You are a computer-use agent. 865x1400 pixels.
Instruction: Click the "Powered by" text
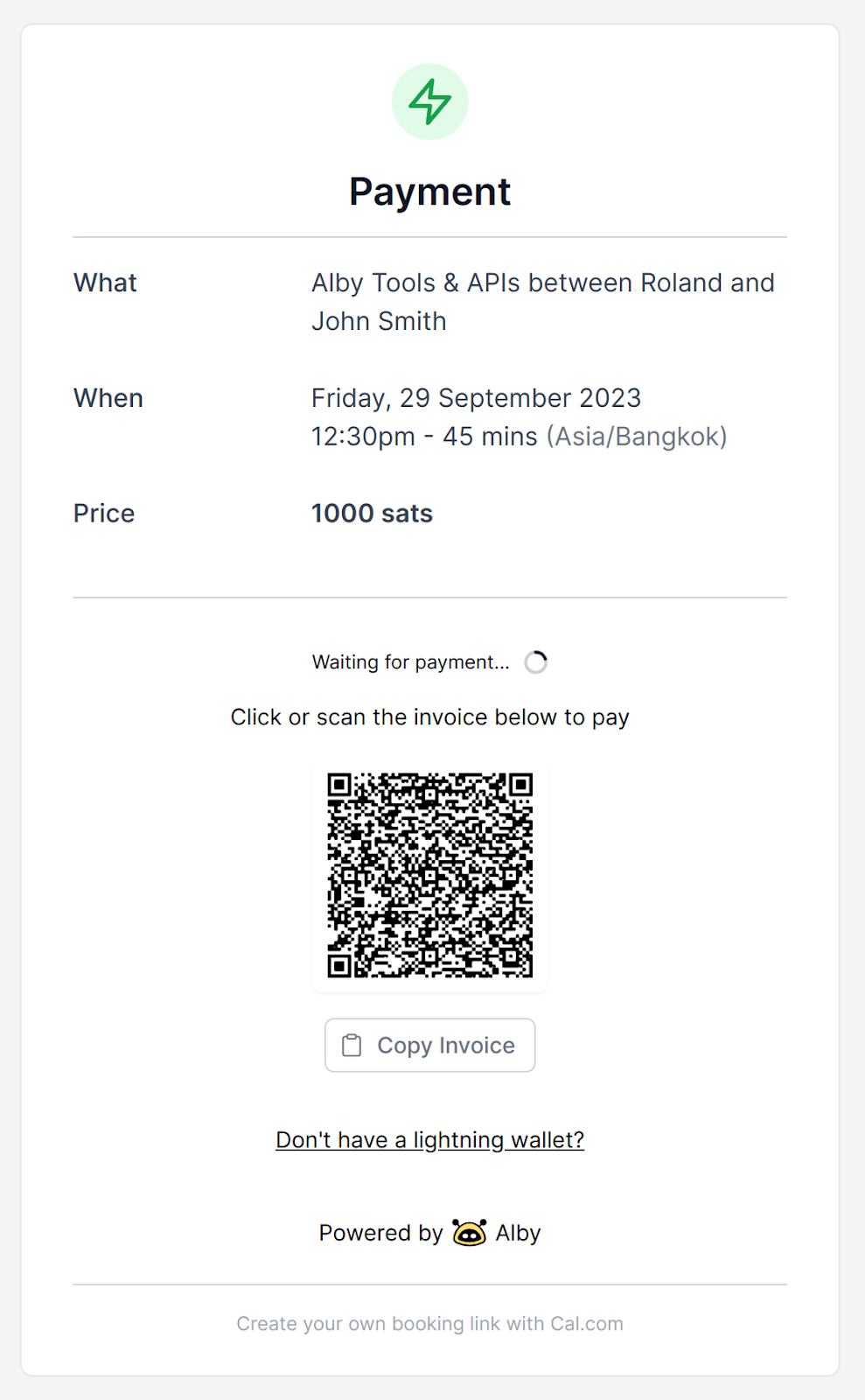[380, 1233]
